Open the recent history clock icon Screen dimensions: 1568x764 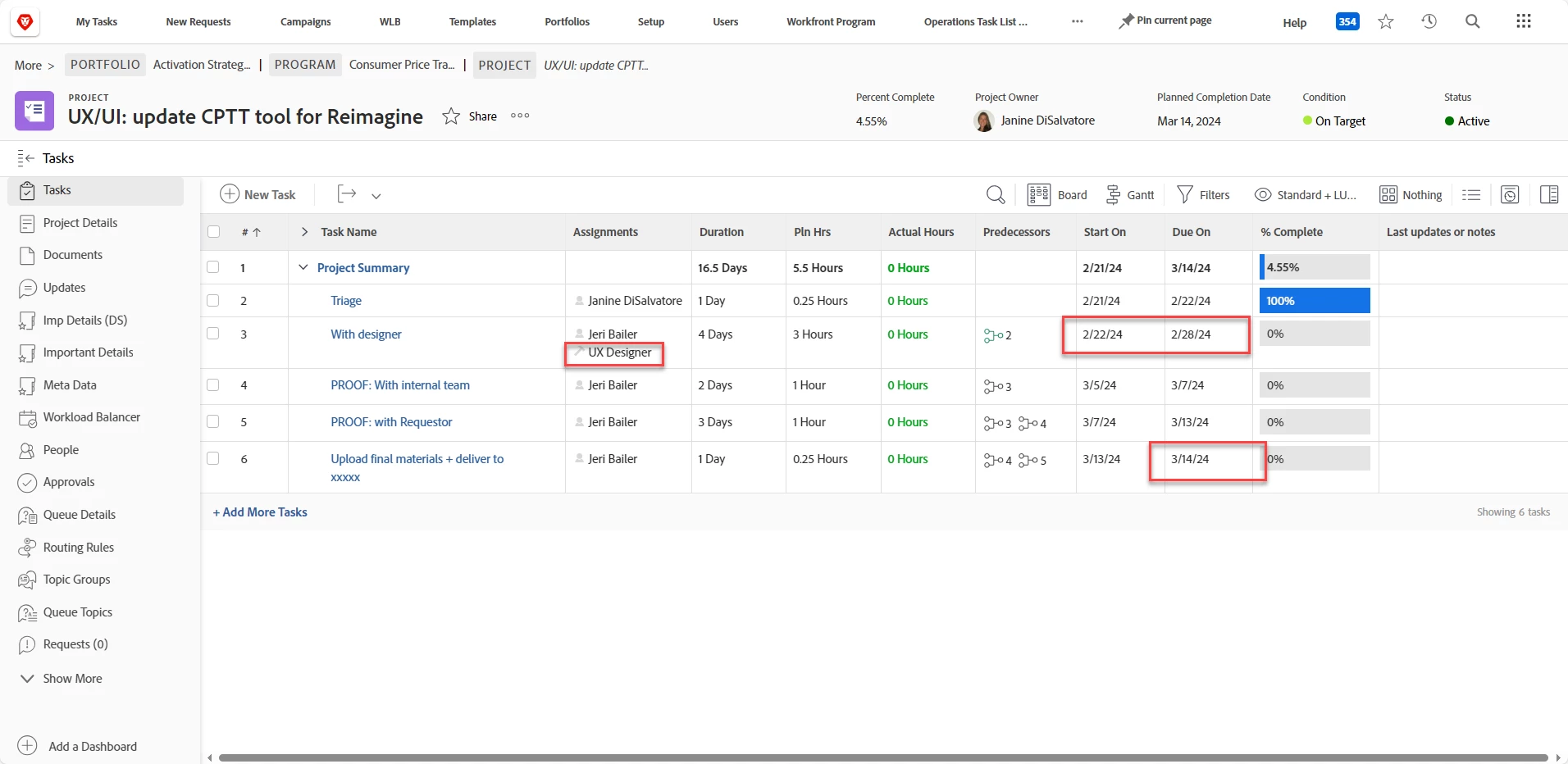point(1429,22)
